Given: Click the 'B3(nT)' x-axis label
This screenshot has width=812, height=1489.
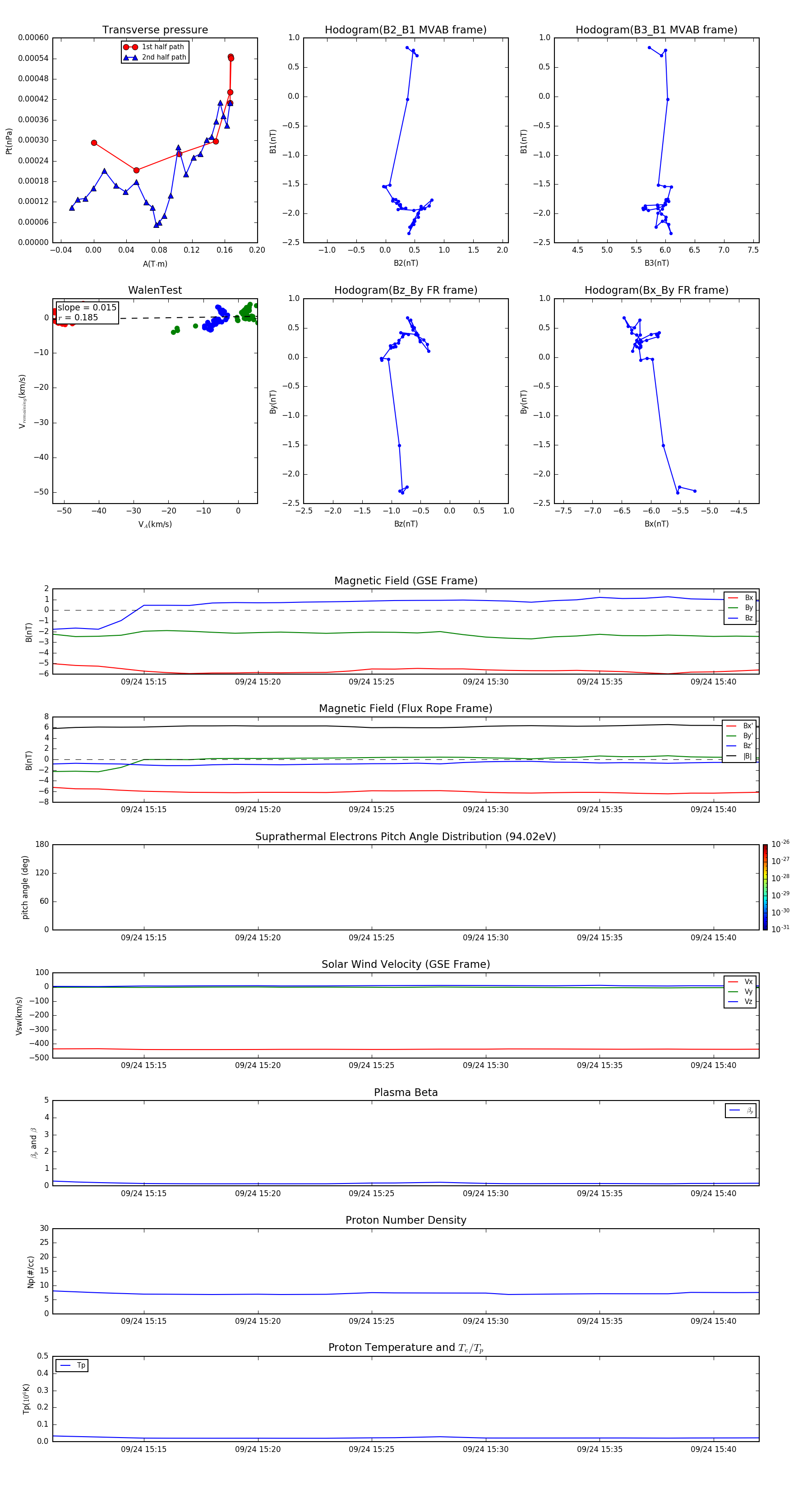Looking at the screenshot, I should 656,263.
